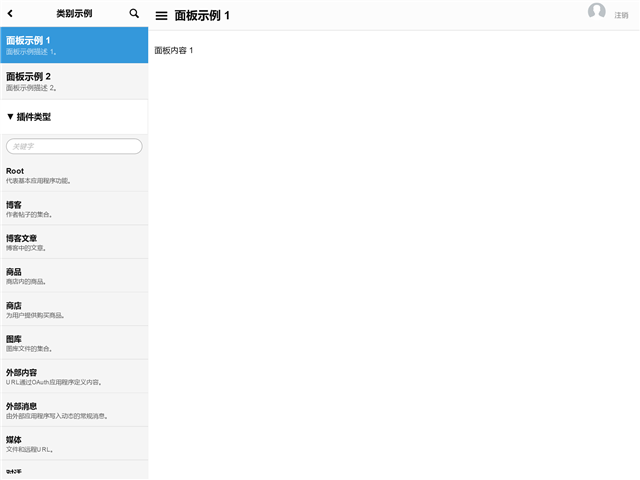Select 面板示例 2 in the sidebar
The height and width of the screenshot is (480, 640).
[x=74, y=81]
